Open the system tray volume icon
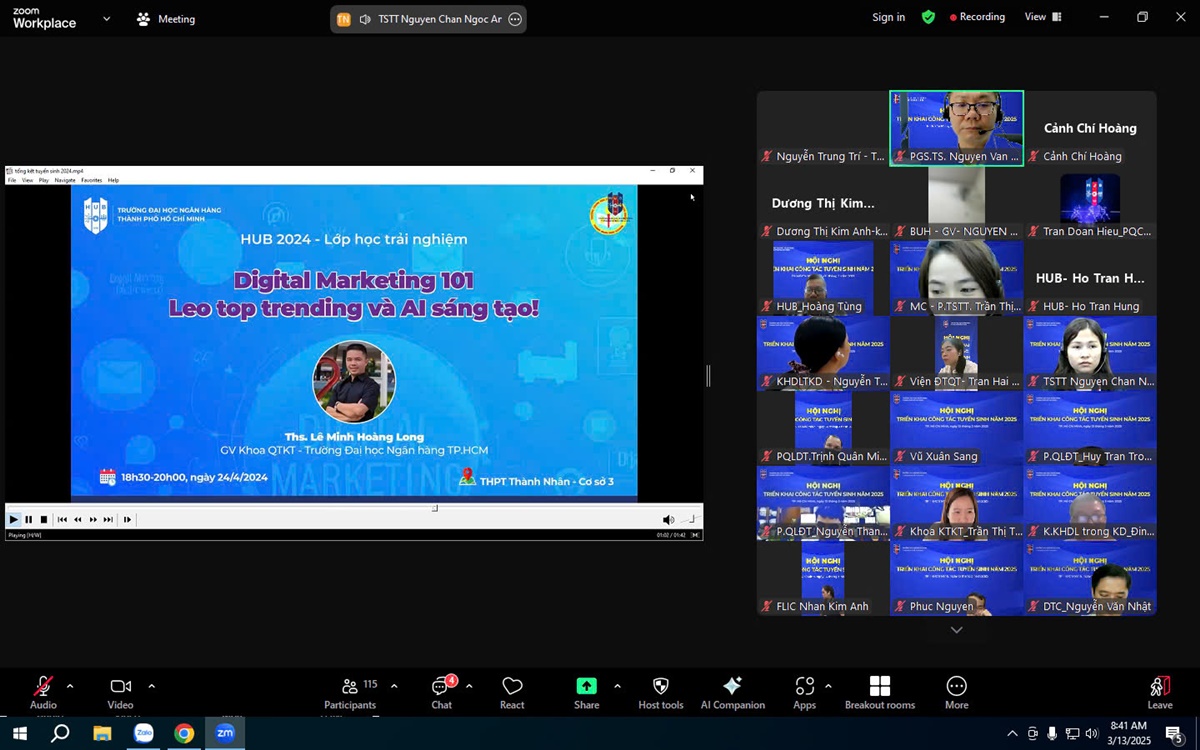Viewport: 1200px width, 750px height. click(1092, 733)
